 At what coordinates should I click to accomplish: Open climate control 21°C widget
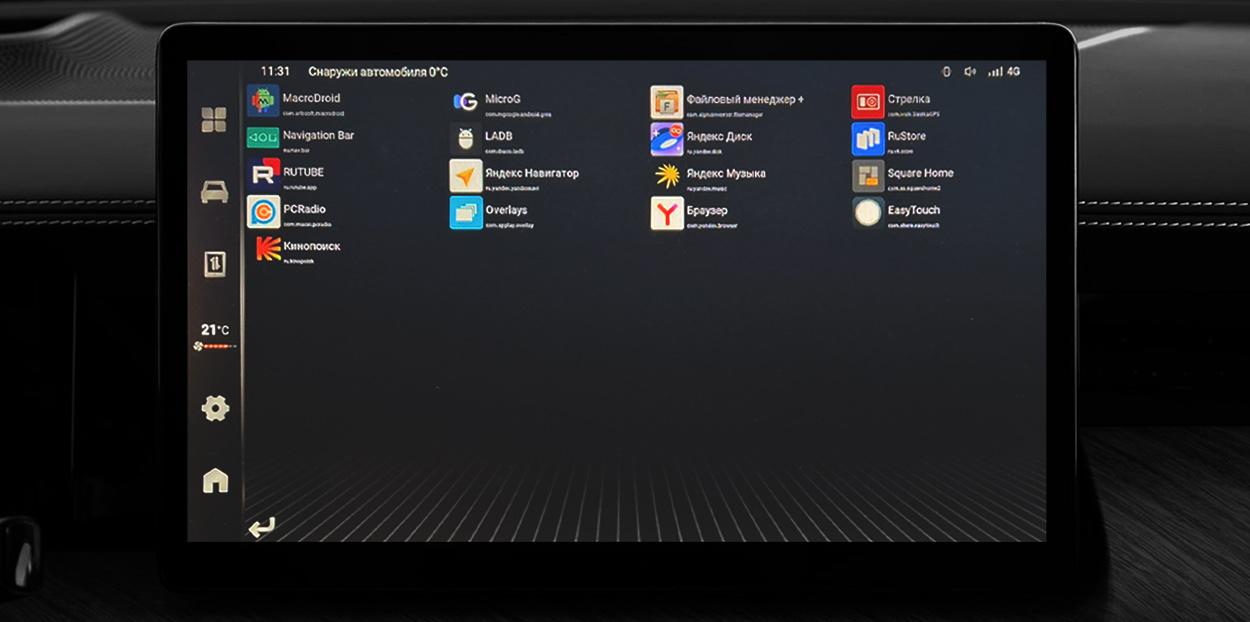pos(215,330)
